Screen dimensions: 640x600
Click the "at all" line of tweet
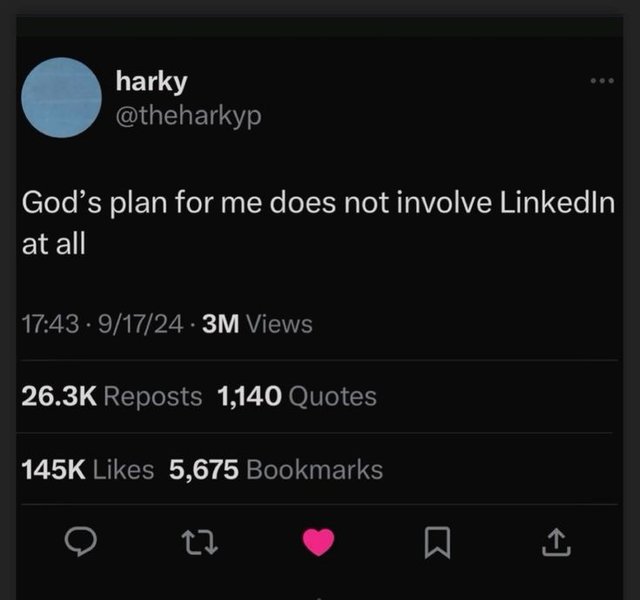pyautogui.click(x=54, y=243)
